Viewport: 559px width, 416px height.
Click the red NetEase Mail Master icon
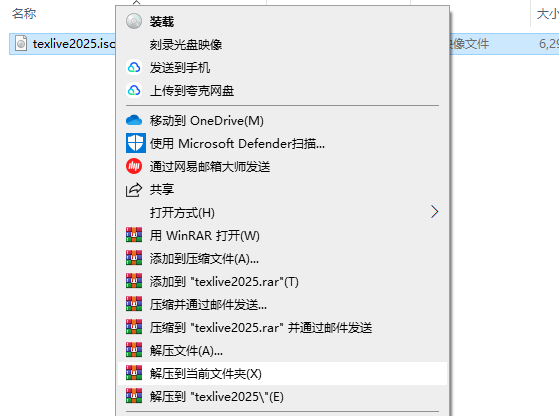[x=134, y=166]
